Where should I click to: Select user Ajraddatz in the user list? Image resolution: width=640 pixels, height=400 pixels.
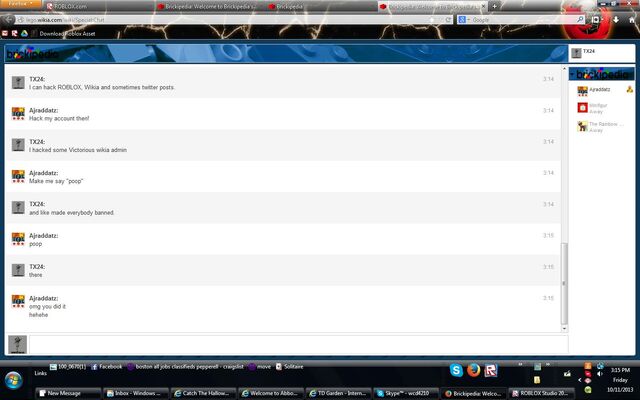click(x=599, y=90)
